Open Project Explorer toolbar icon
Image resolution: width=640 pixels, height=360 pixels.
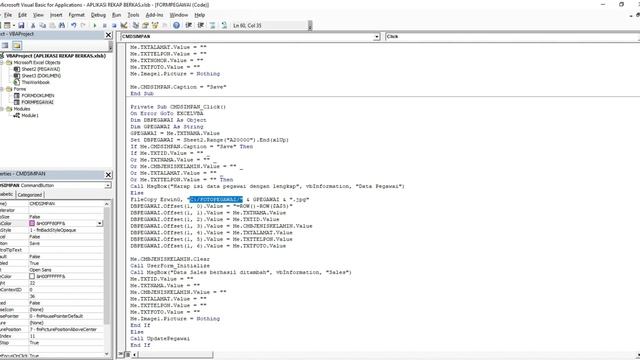tap(136, 25)
